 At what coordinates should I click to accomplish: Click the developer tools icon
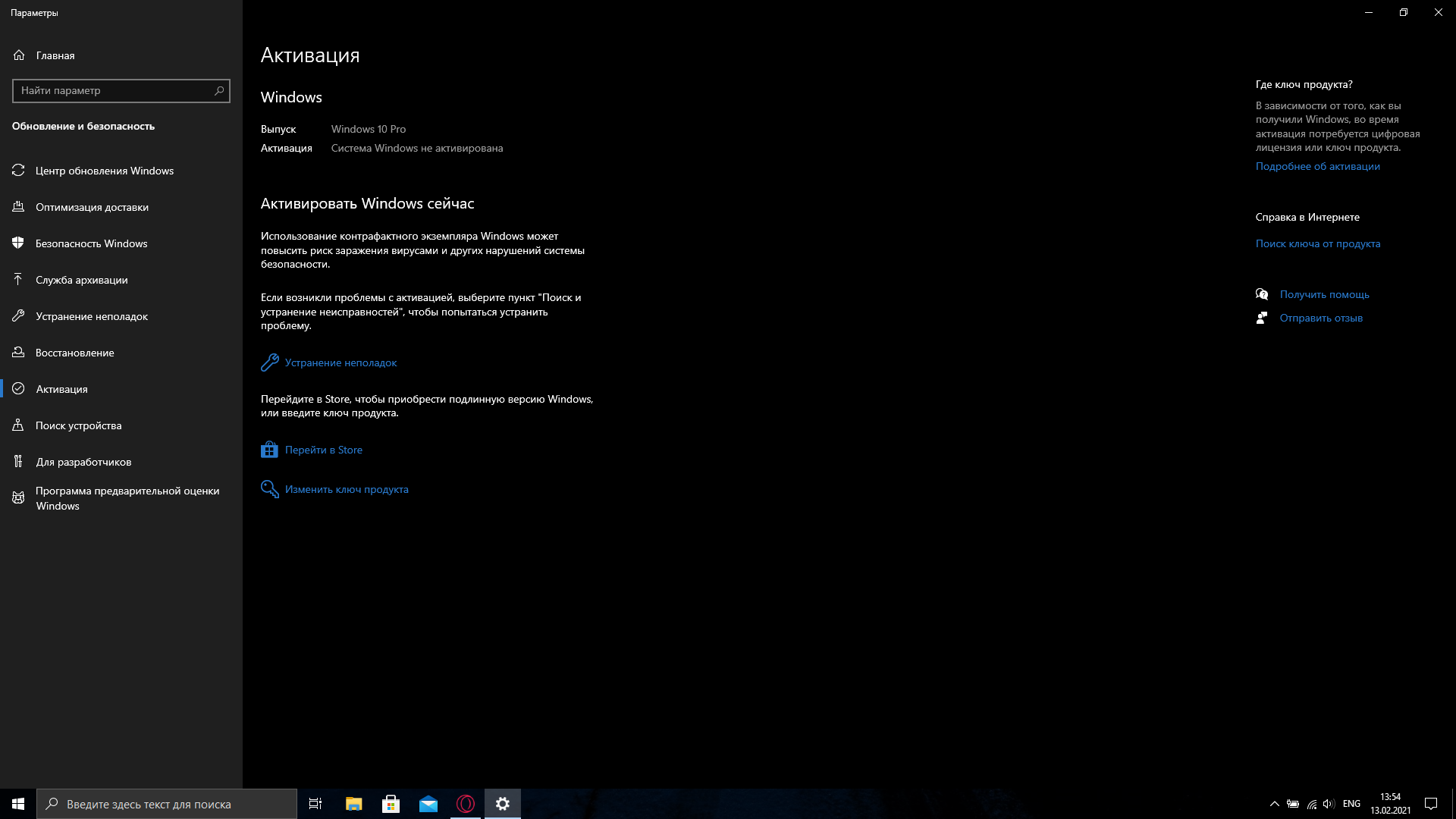[x=18, y=462]
